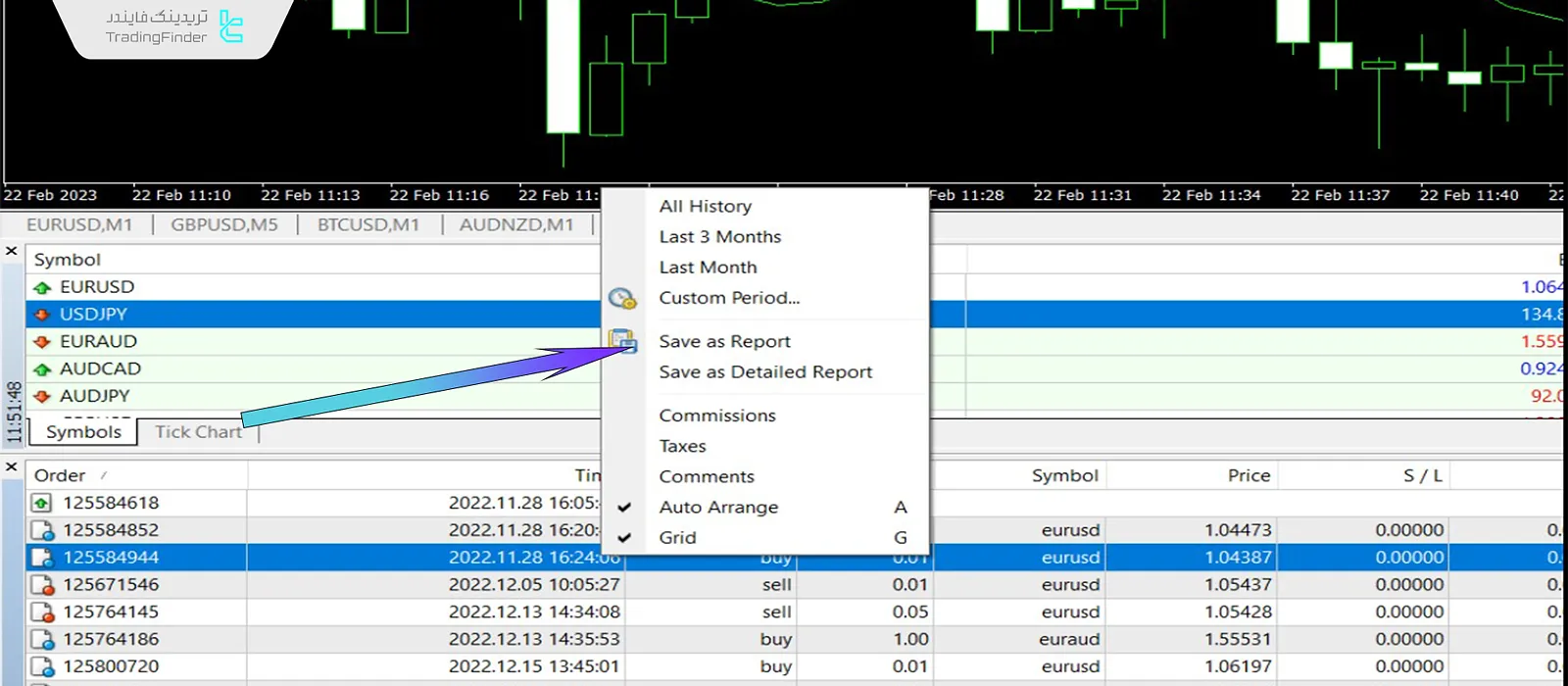The image size is (1568, 686).
Task: Select All History from the context menu
Action: click(705, 206)
